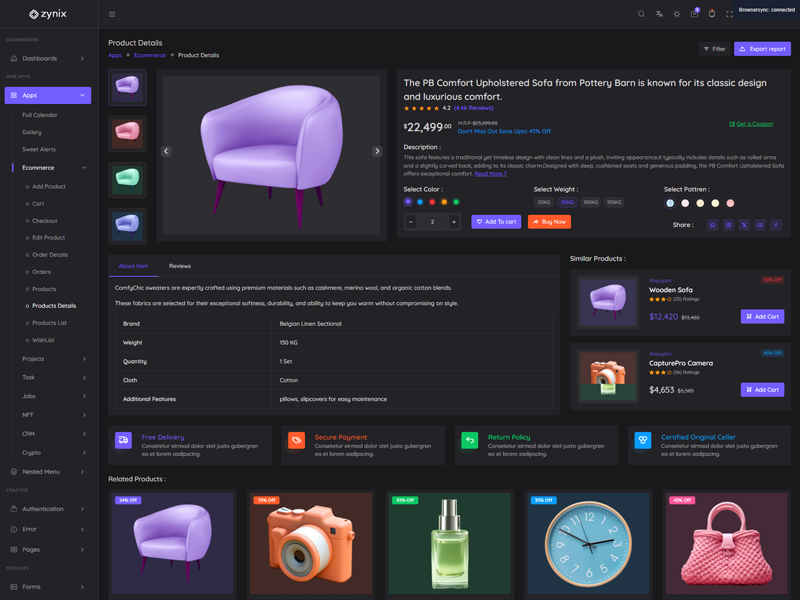Open the shopping cart icon with badge

pos(694,14)
